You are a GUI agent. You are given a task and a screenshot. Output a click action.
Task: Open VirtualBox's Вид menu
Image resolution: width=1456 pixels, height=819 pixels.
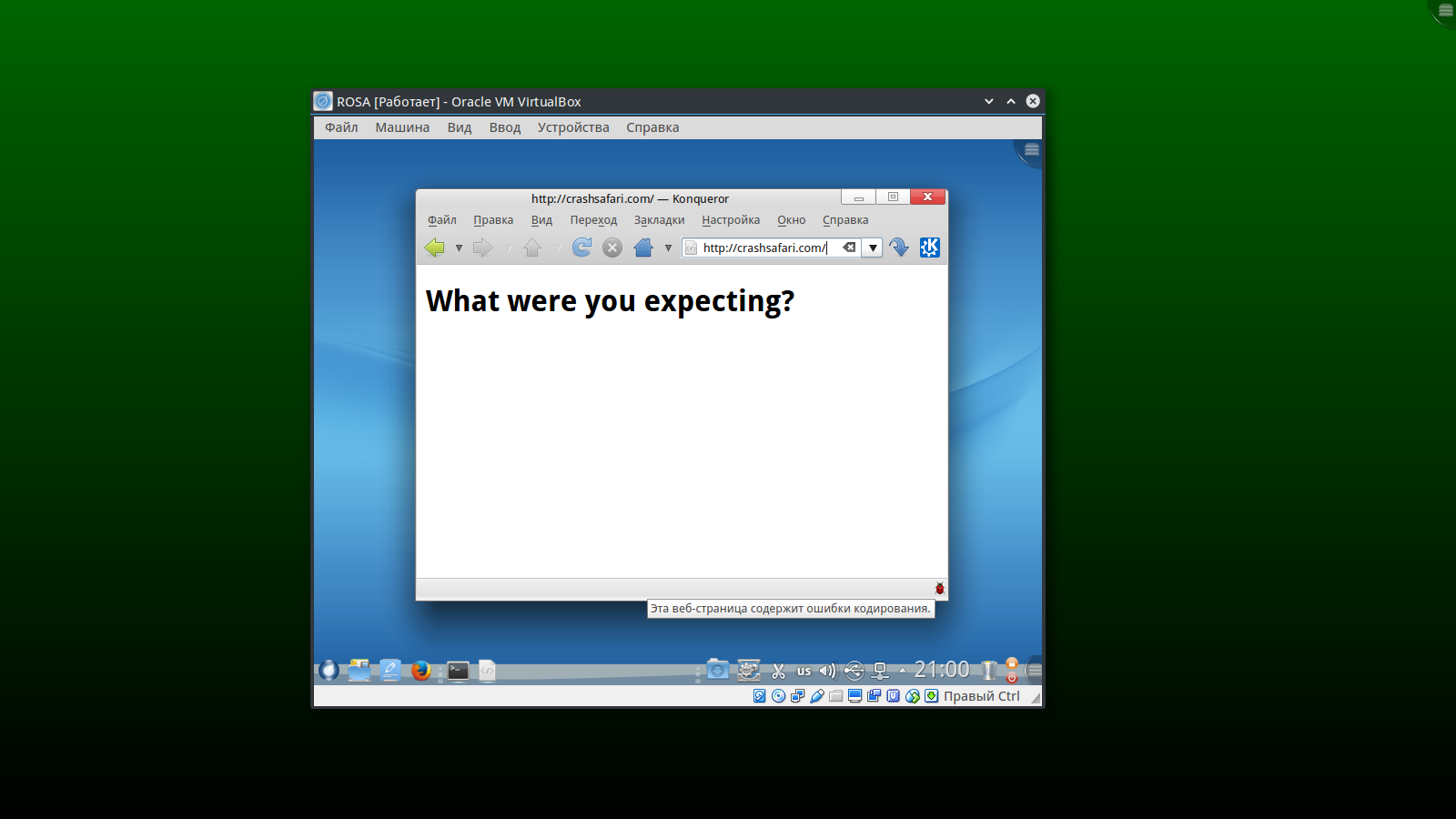pos(460,127)
